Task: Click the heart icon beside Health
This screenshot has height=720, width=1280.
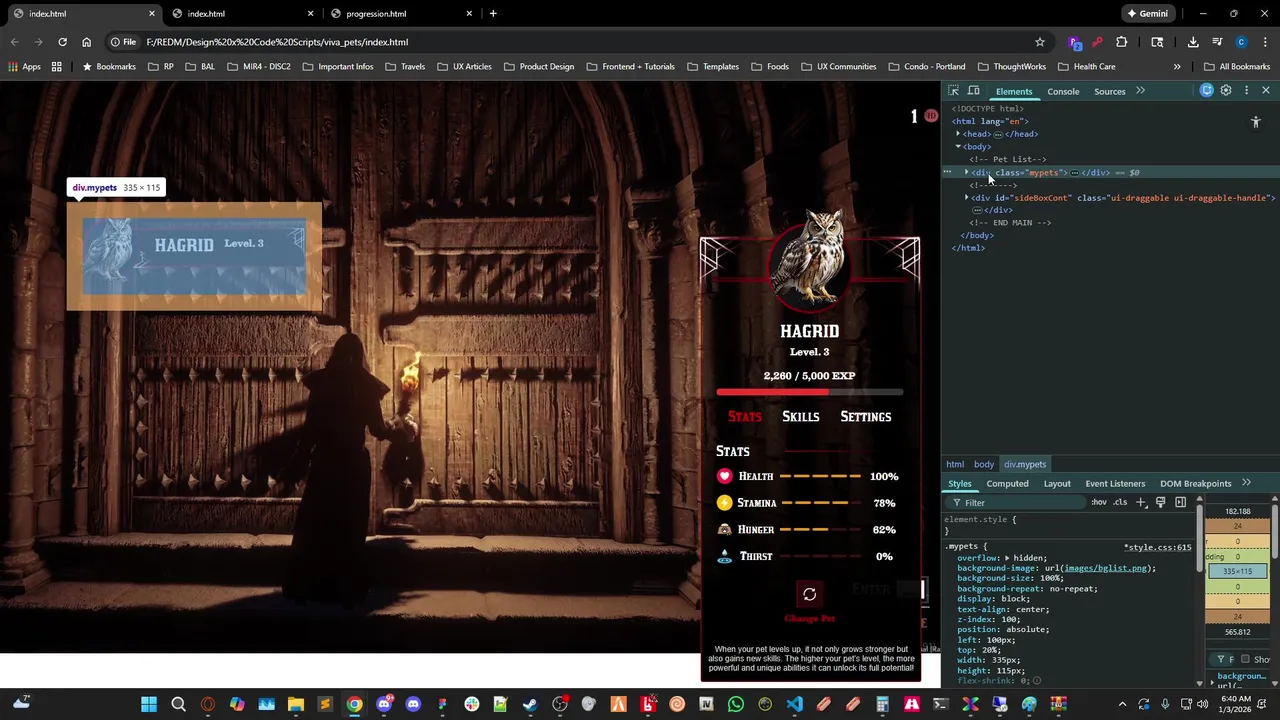Action: pyautogui.click(x=725, y=476)
